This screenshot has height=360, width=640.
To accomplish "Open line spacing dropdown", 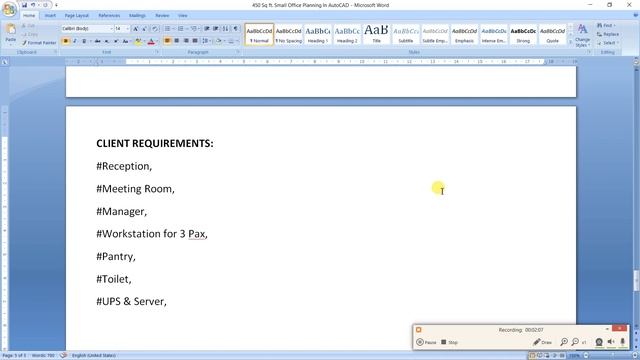I will click(206, 41).
